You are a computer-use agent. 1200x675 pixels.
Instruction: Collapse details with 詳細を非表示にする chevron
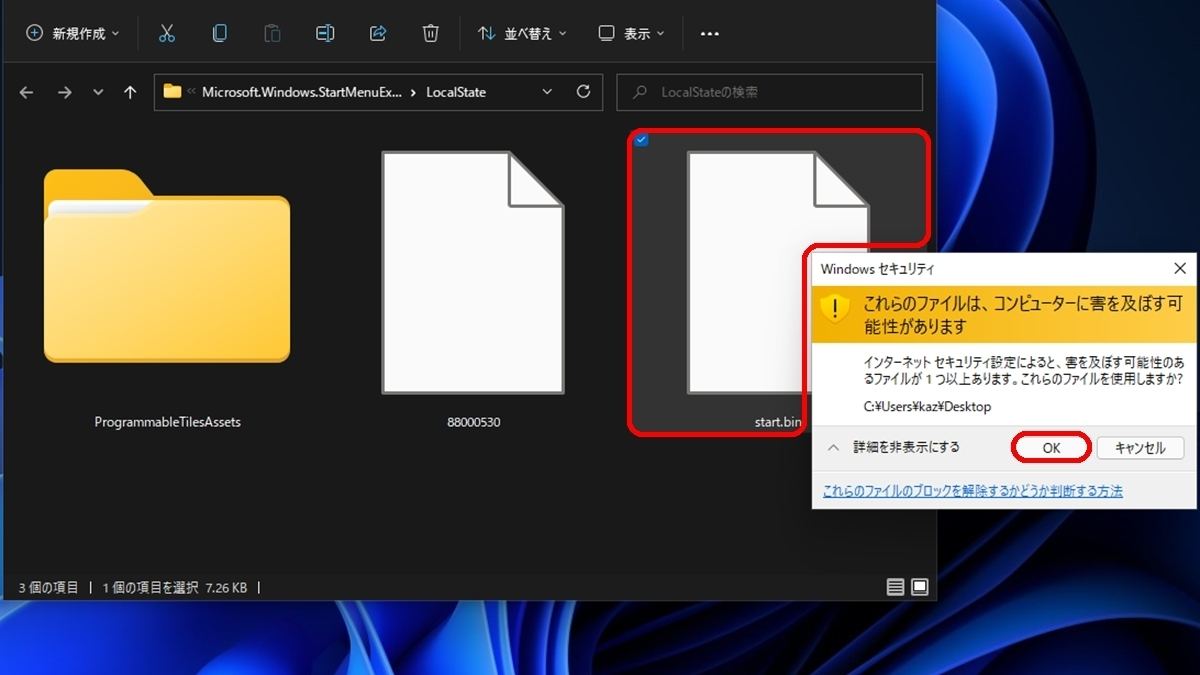(833, 448)
